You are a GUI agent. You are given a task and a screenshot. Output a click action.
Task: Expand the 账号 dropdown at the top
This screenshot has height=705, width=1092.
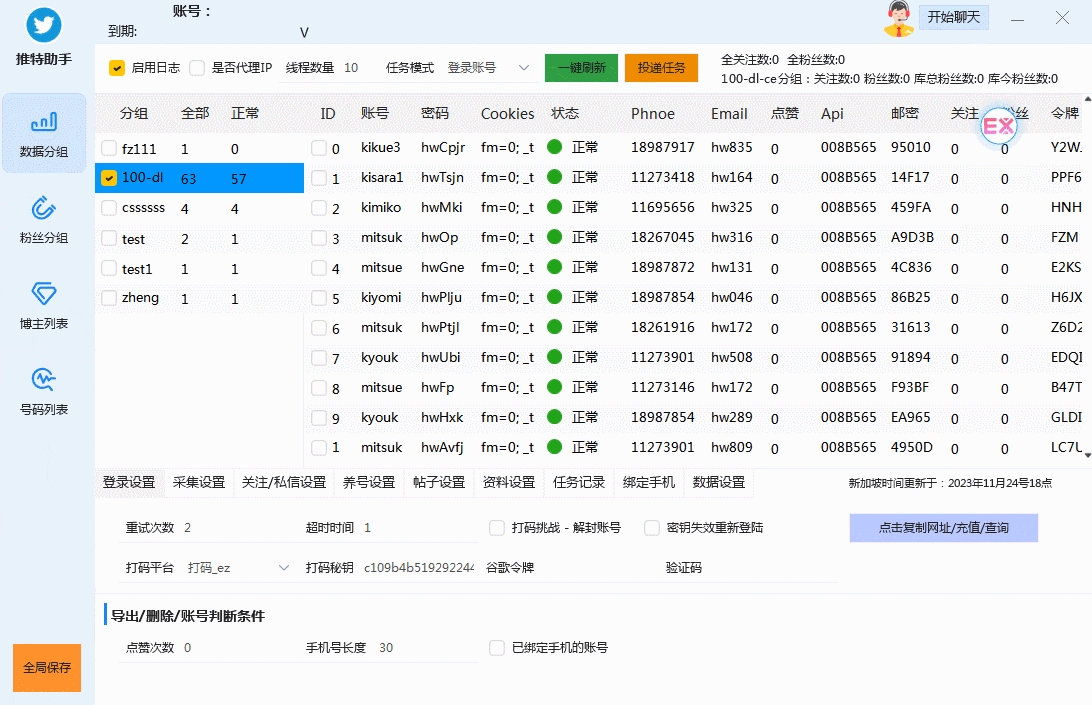303,32
